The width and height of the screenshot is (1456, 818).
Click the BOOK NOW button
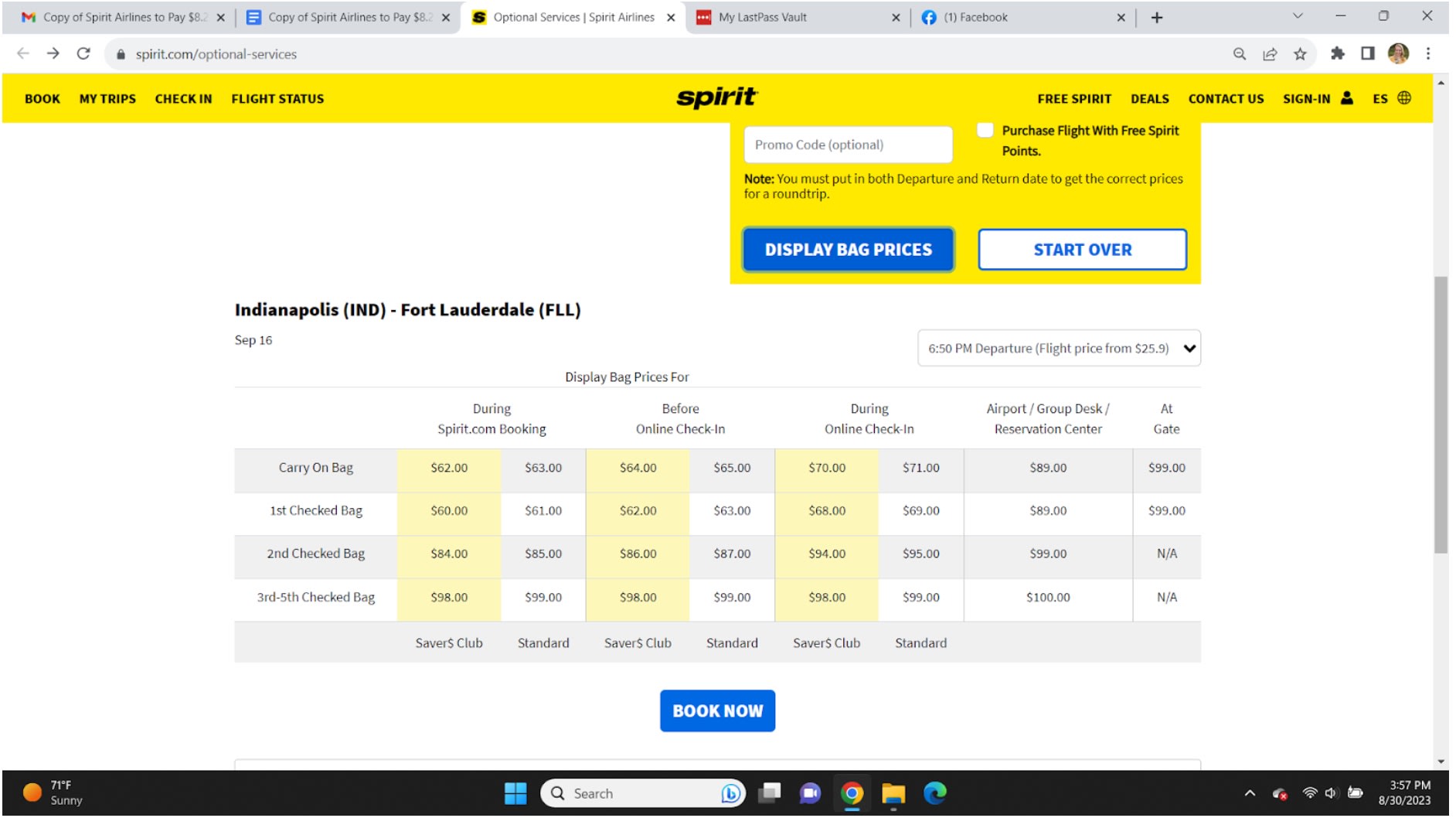coord(717,711)
